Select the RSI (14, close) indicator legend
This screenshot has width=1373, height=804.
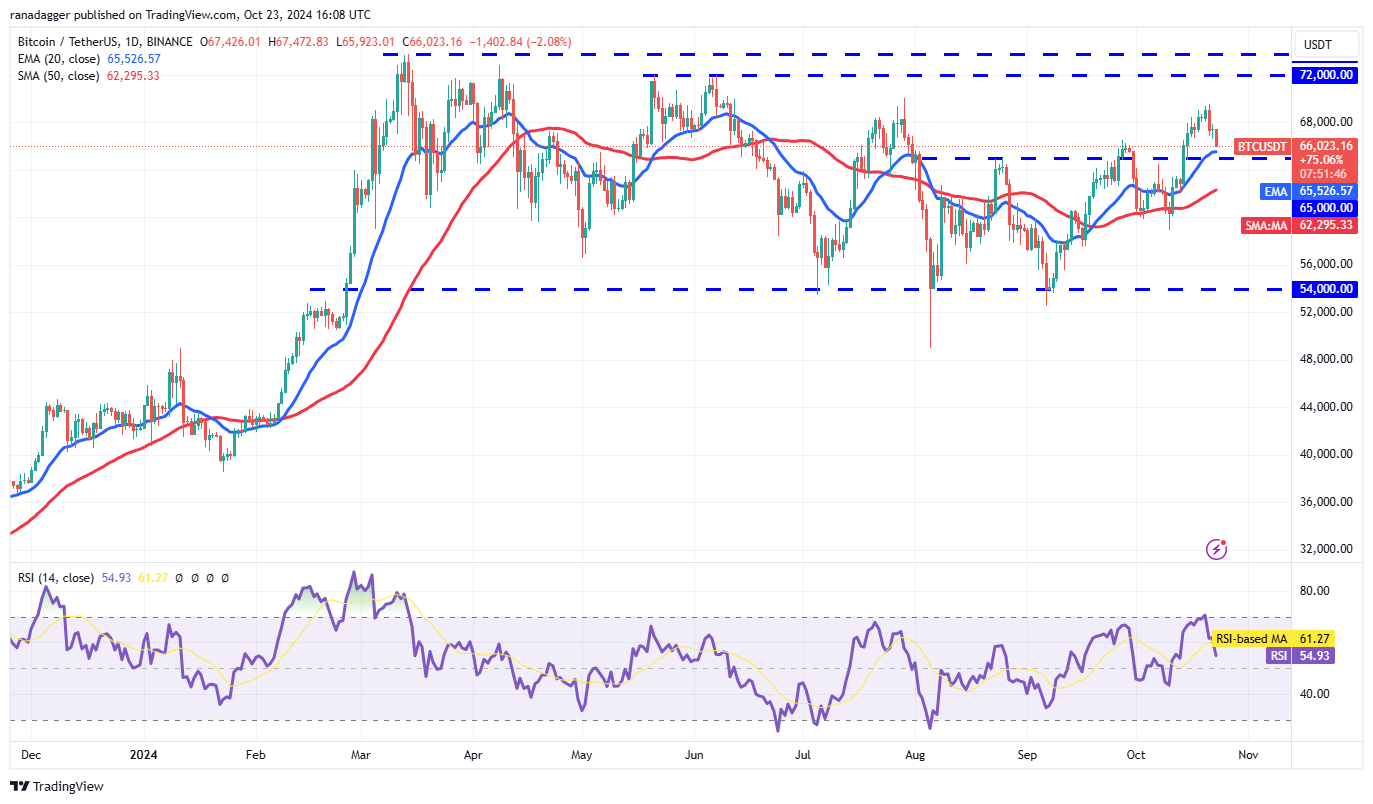point(56,578)
